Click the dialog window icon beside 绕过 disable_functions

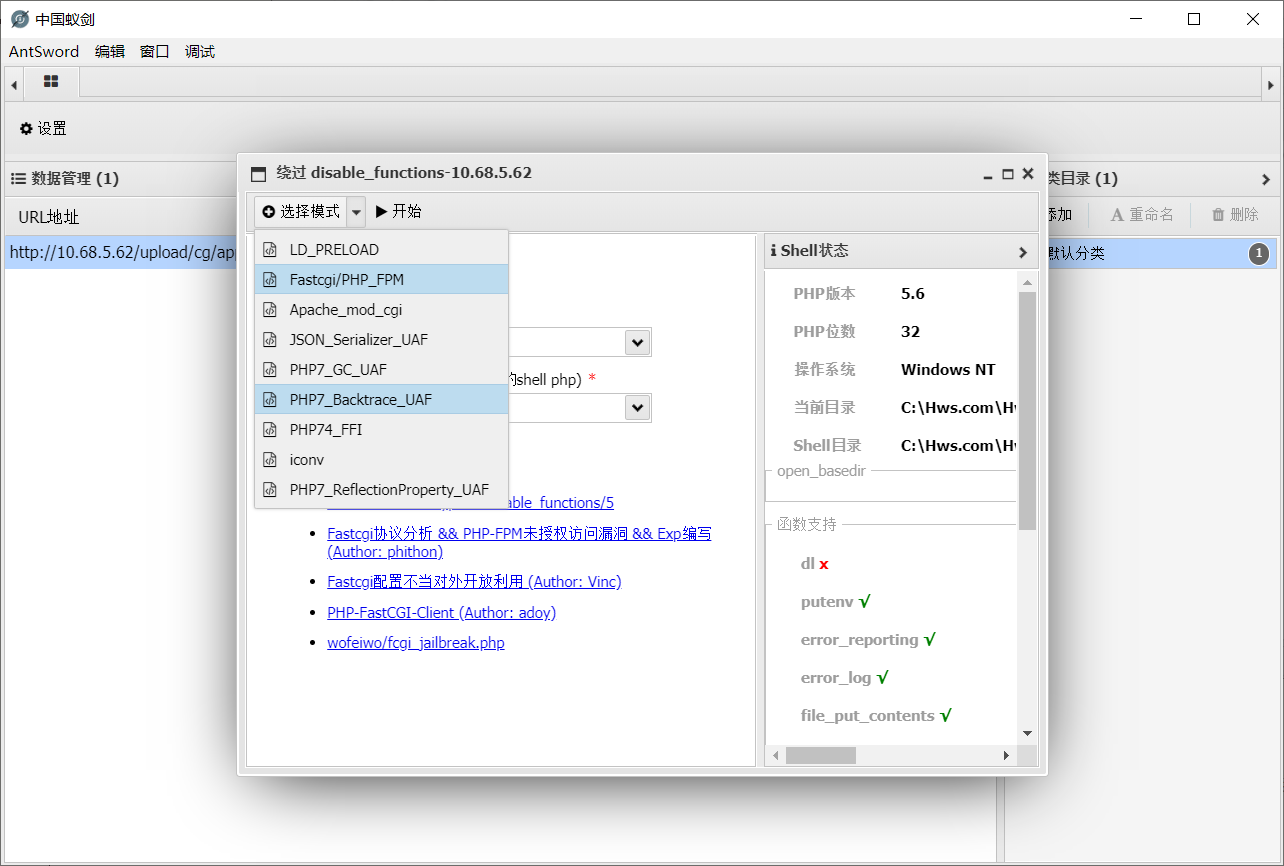coord(259,173)
